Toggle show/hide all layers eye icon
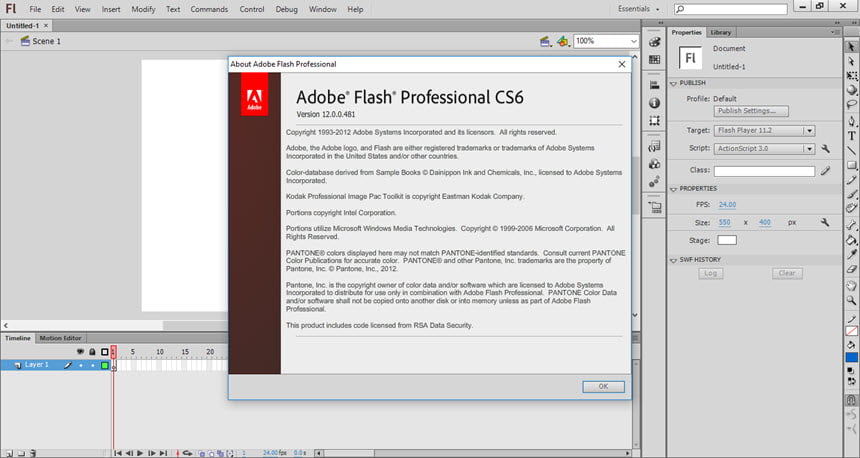Screen dimensions: 860x458 80,352
